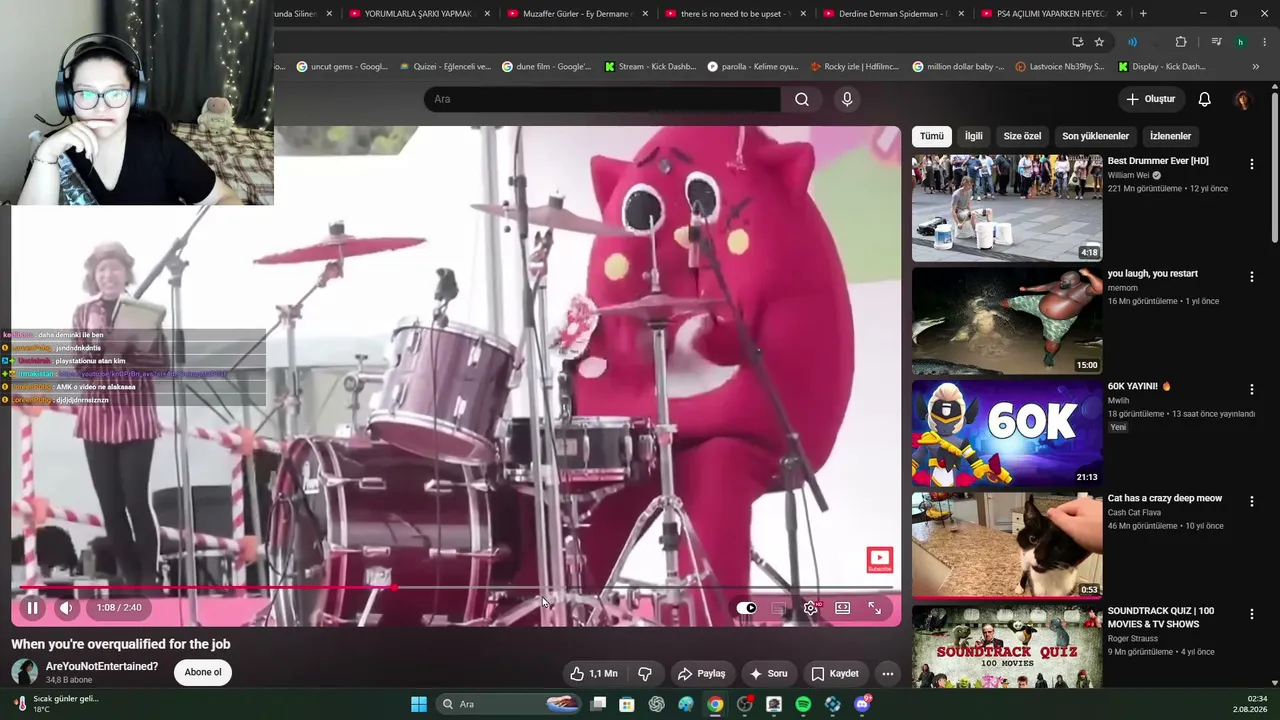Open 'SOUNDTRACK QUIZ | 100 MOVIES & TV SHOWS' title
Image resolution: width=1280 pixels, height=720 pixels.
tap(1160, 617)
